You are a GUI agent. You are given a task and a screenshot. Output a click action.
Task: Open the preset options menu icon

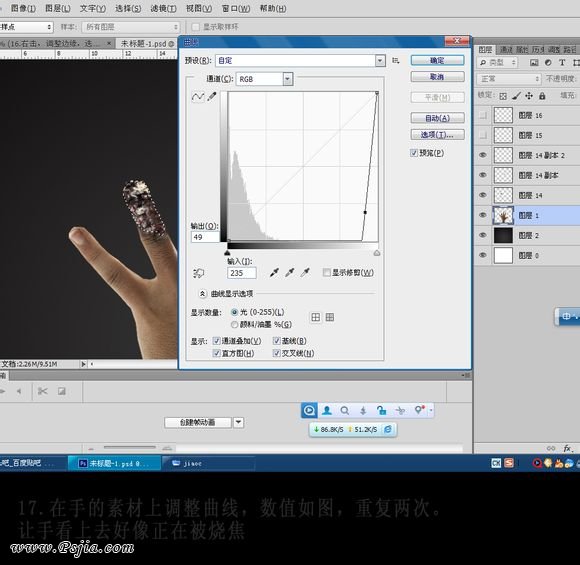396,61
